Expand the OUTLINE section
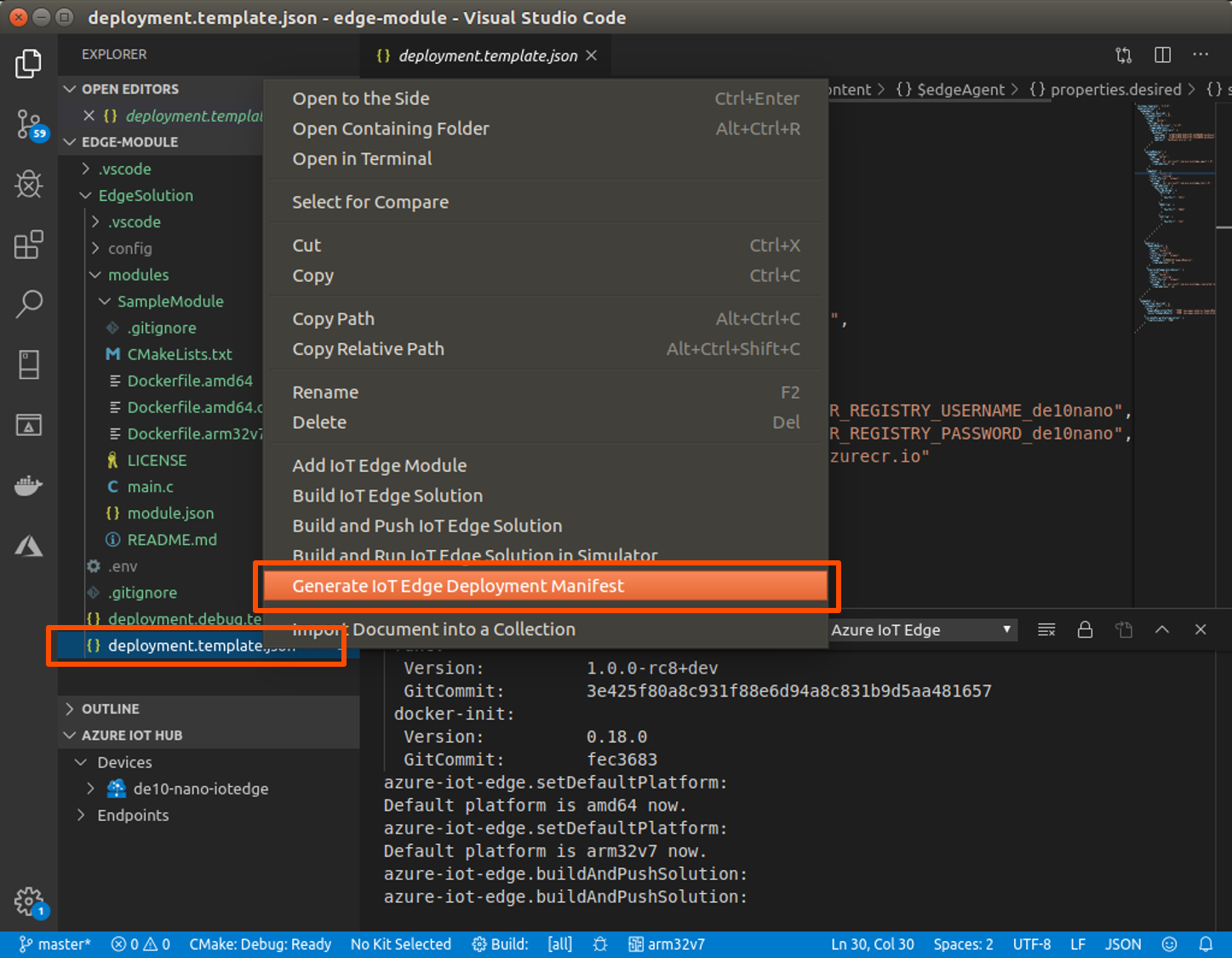1232x958 pixels. coord(110,708)
